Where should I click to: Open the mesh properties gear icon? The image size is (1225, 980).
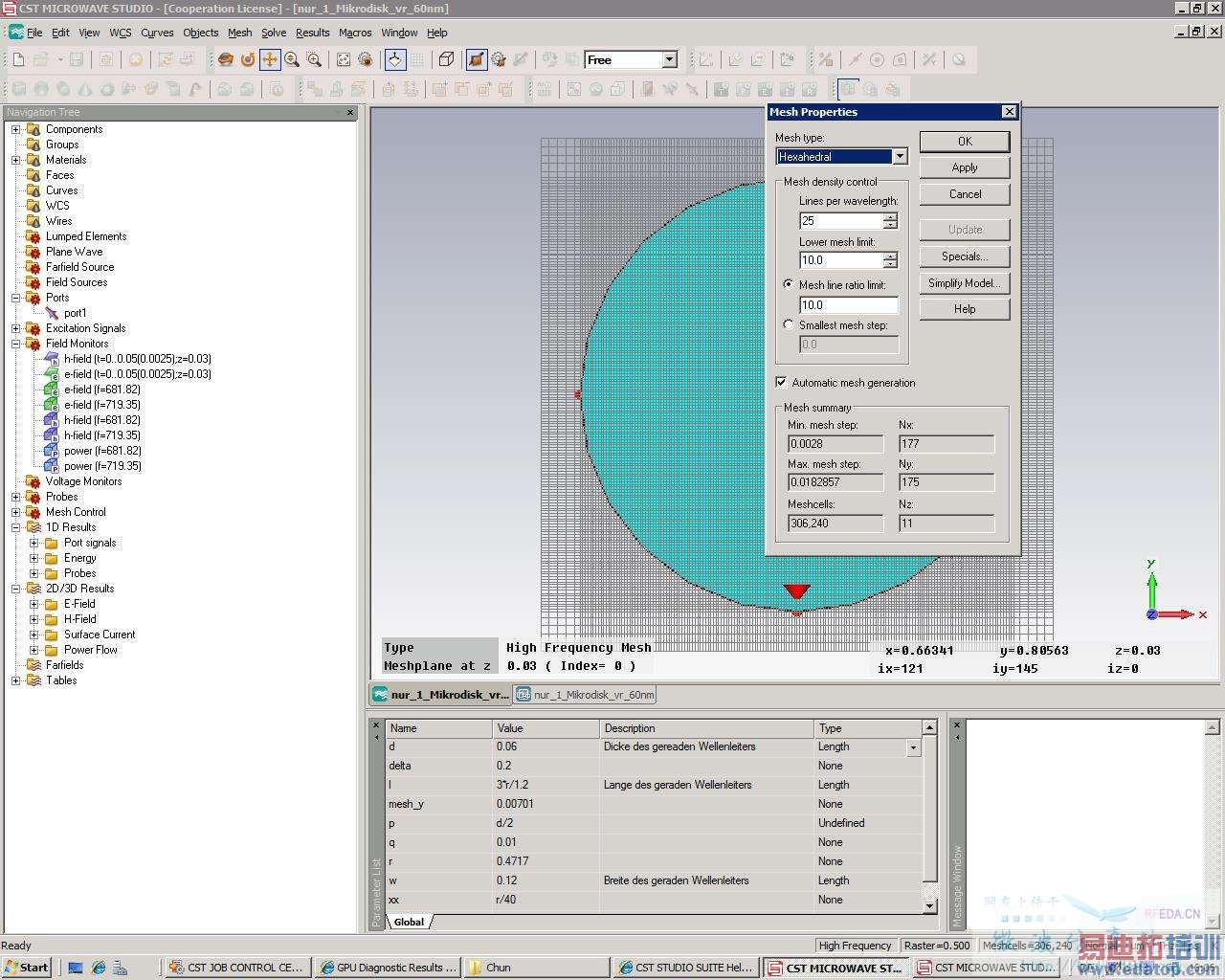pos(499,59)
